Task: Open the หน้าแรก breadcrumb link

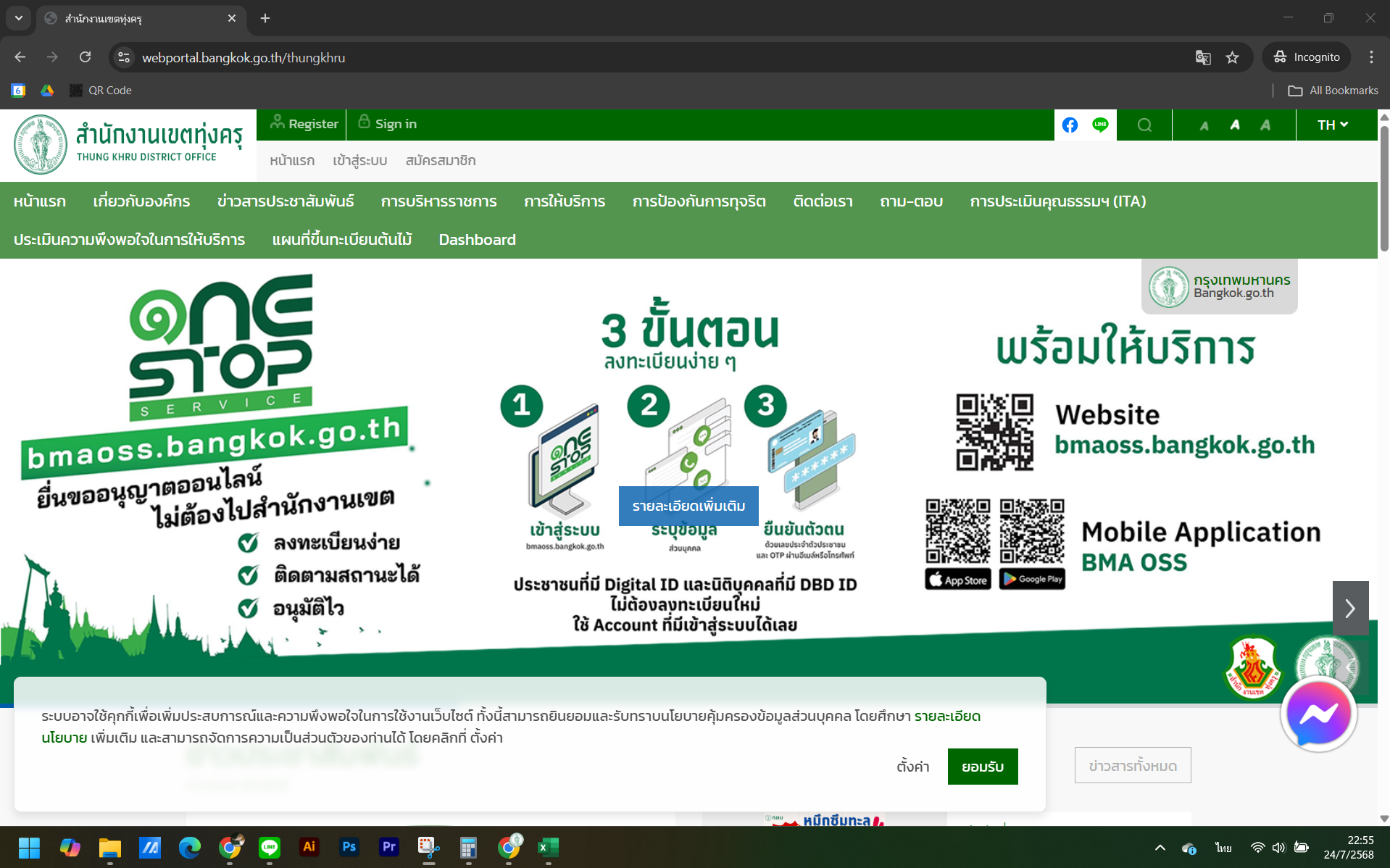Action: click(292, 160)
